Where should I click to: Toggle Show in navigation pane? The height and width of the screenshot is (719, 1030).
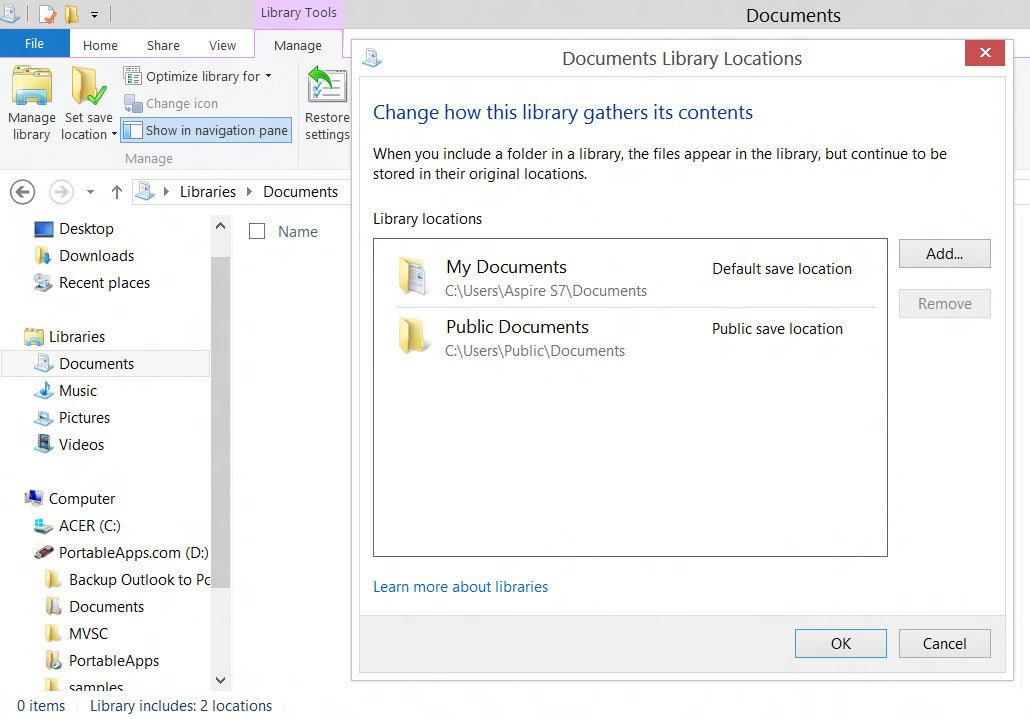206,130
